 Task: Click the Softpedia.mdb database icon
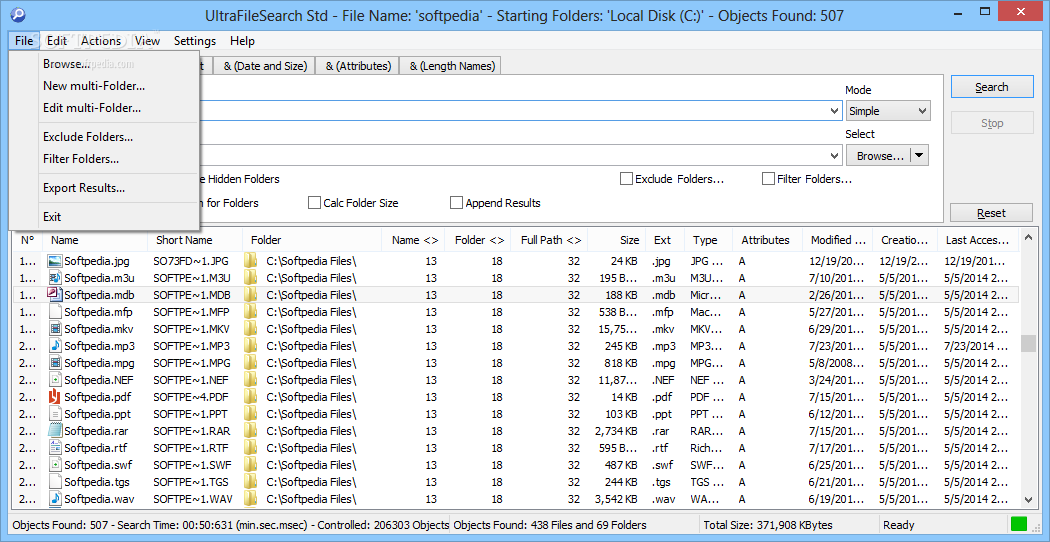pyautogui.click(x=55, y=295)
